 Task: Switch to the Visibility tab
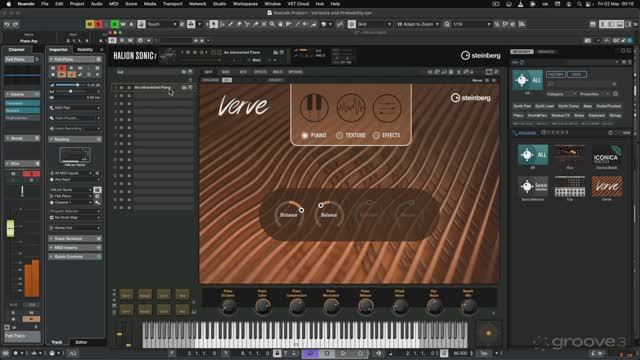85,49
